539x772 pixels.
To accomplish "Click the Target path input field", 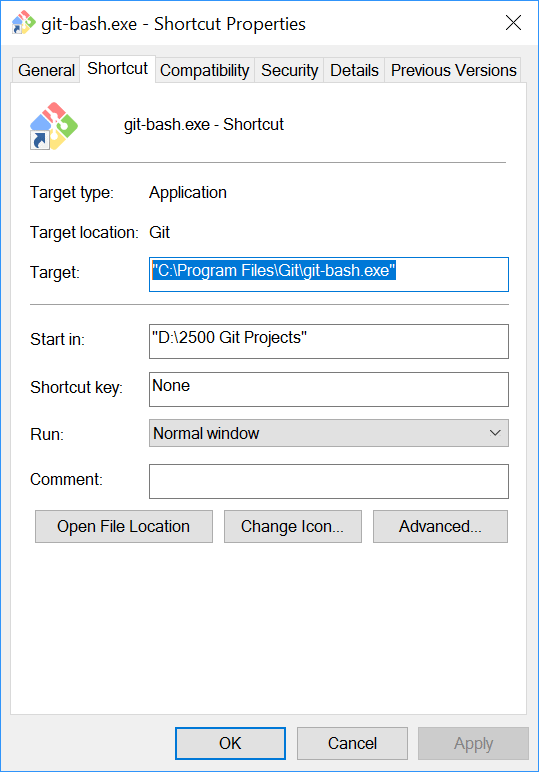I will click(329, 274).
